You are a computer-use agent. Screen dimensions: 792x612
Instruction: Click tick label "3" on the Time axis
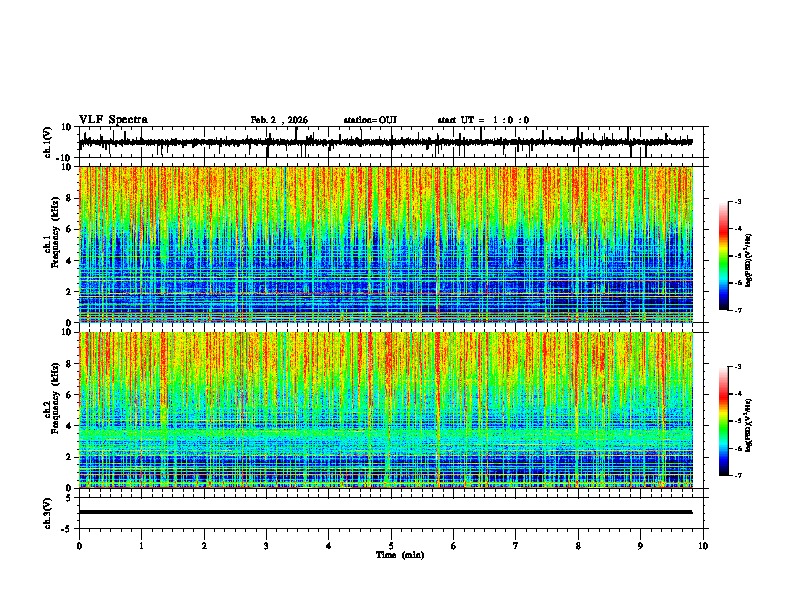tap(266, 546)
